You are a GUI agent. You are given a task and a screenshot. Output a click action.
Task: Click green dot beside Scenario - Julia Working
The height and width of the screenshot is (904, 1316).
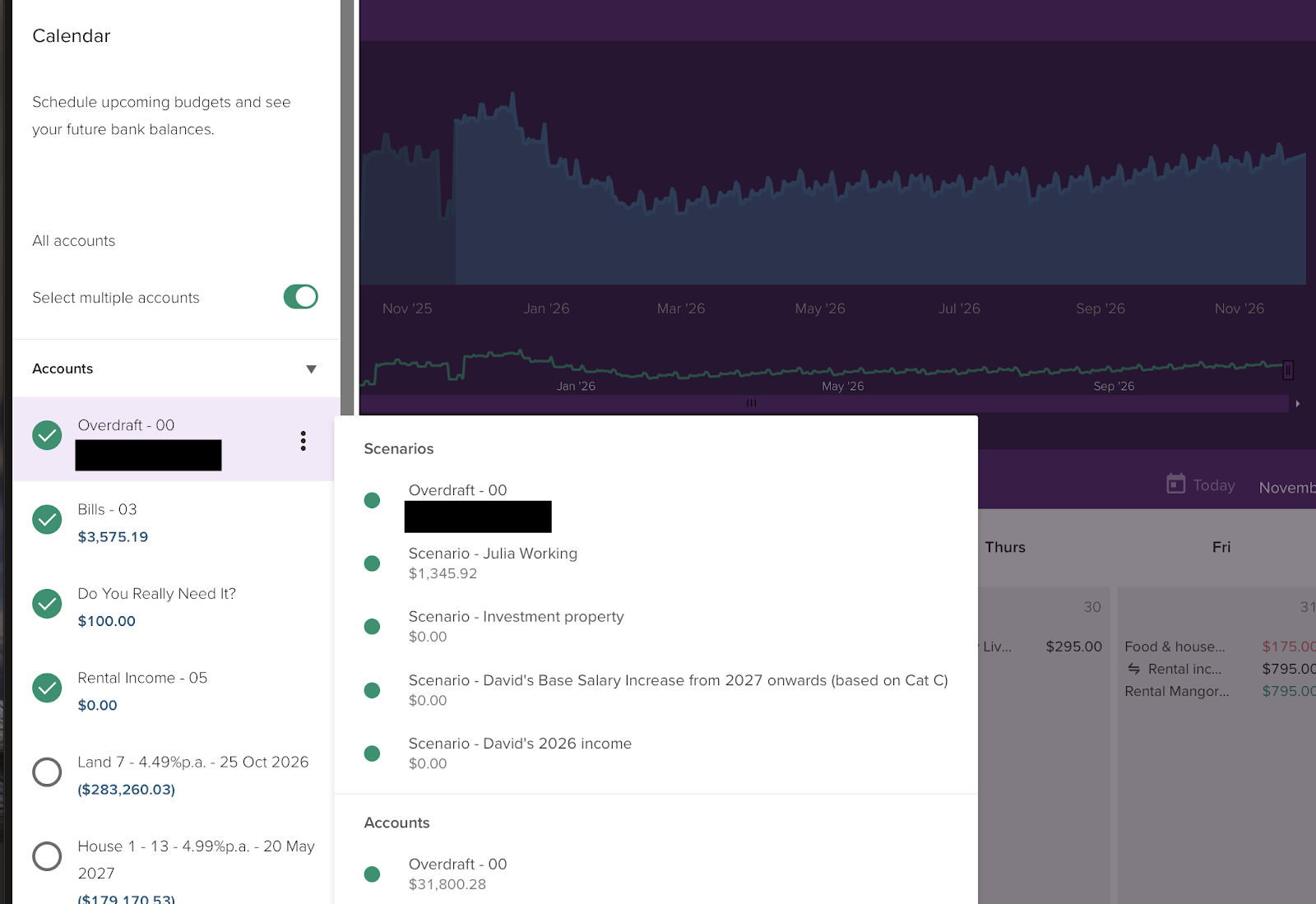[372, 563]
